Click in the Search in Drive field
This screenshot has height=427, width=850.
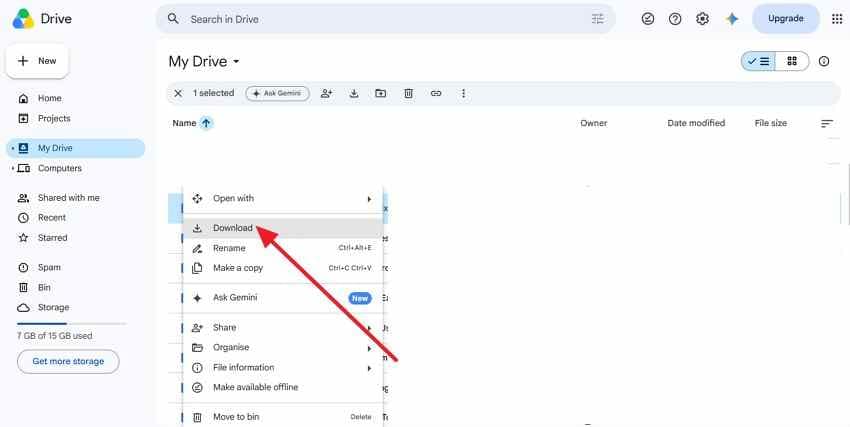[385, 19]
